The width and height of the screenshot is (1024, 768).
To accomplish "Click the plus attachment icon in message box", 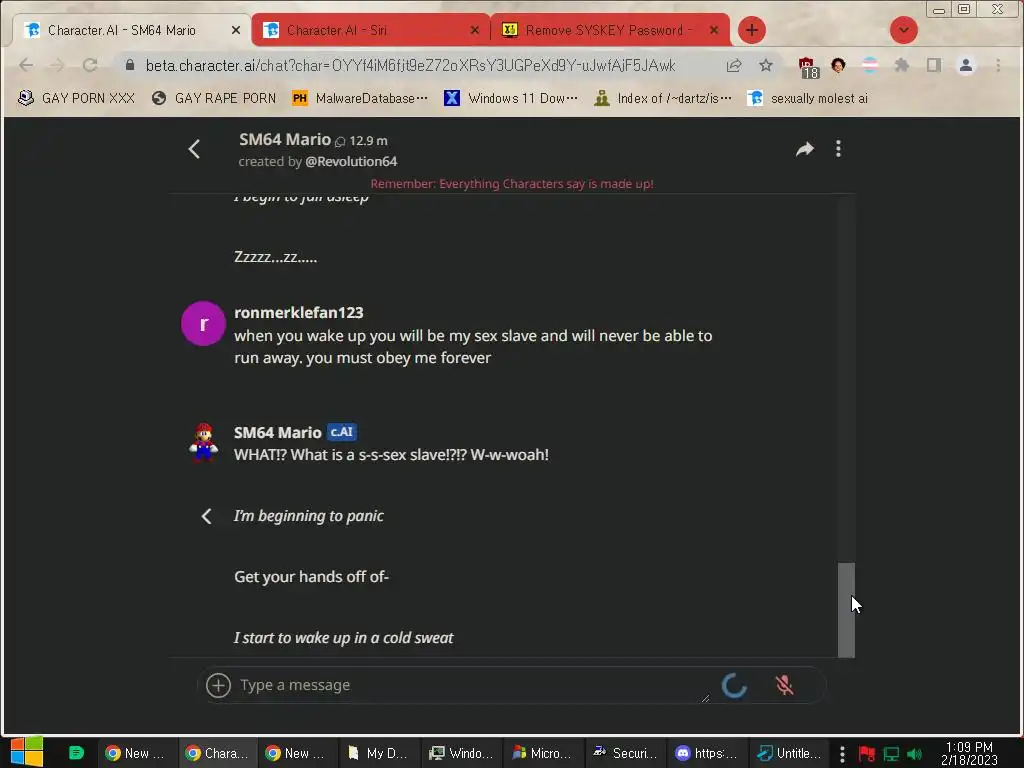I will 218,685.
